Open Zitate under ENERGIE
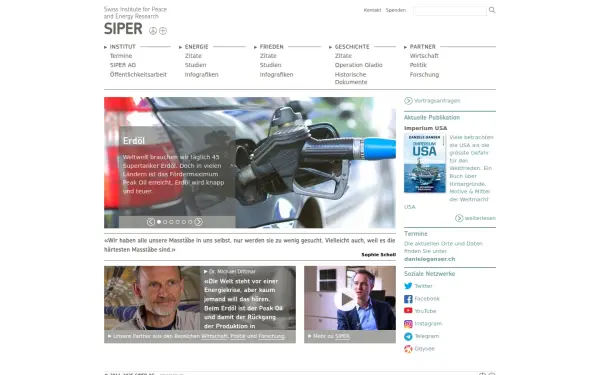The image size is (600, 375). pyautogui.click(x=193, y=56)
